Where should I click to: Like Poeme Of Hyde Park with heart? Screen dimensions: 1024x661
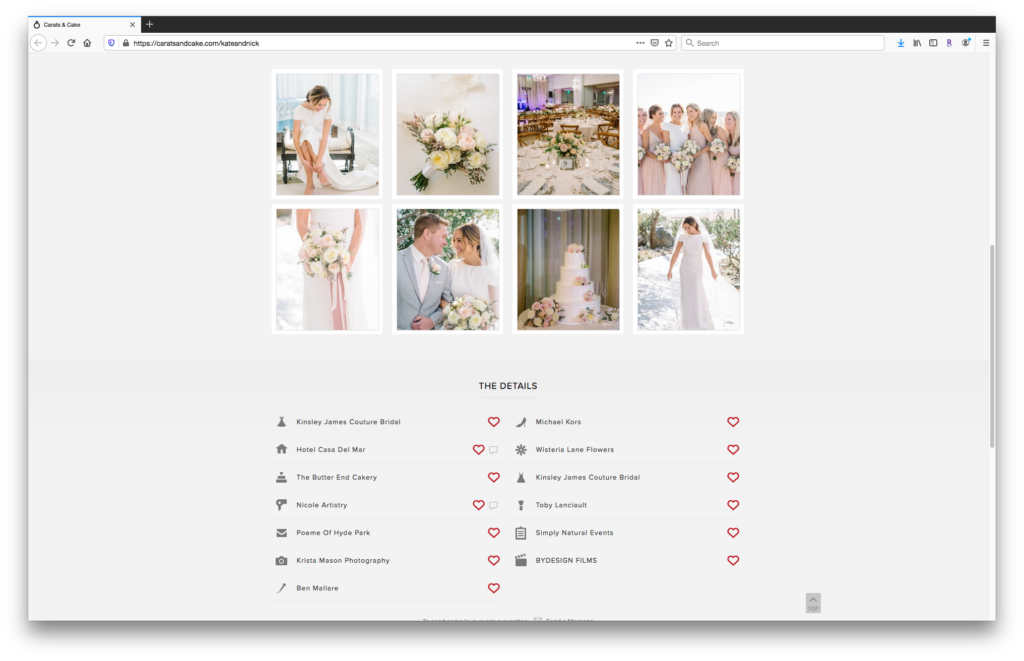[494, 533]
